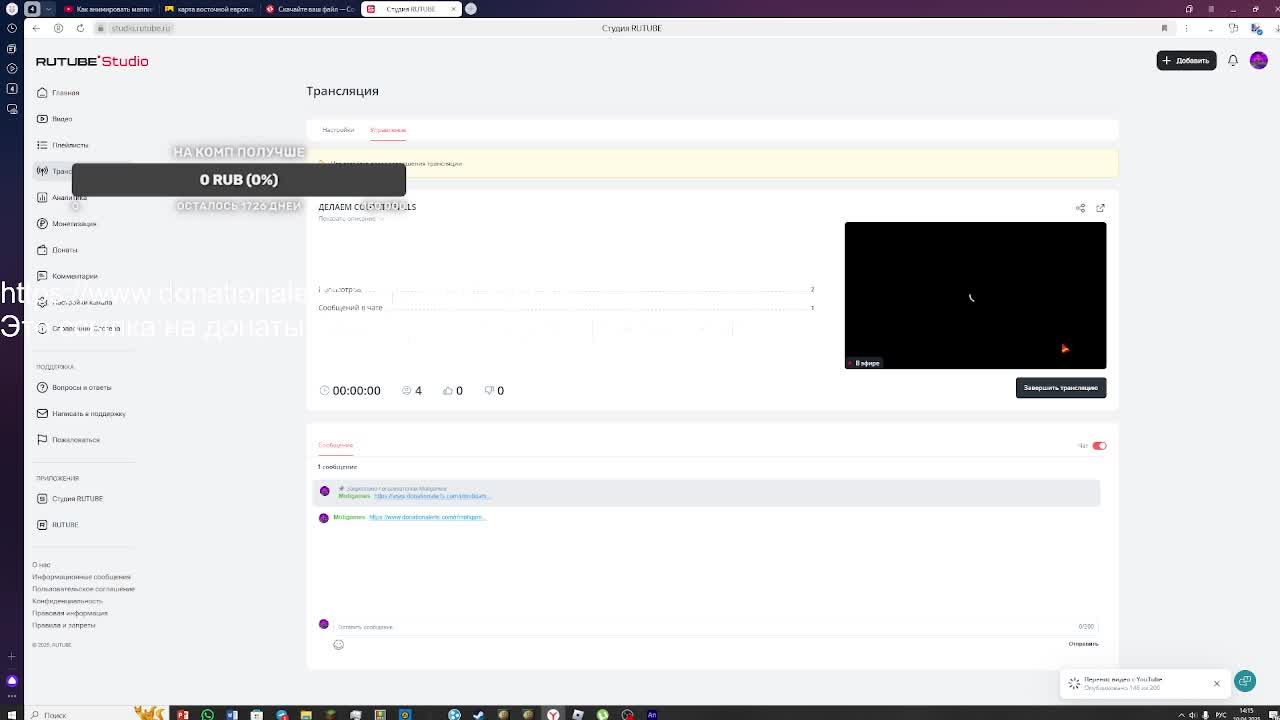Open stream in new window icon
Viewport: 1280px width, 720px height.
tap(1100, 208)
